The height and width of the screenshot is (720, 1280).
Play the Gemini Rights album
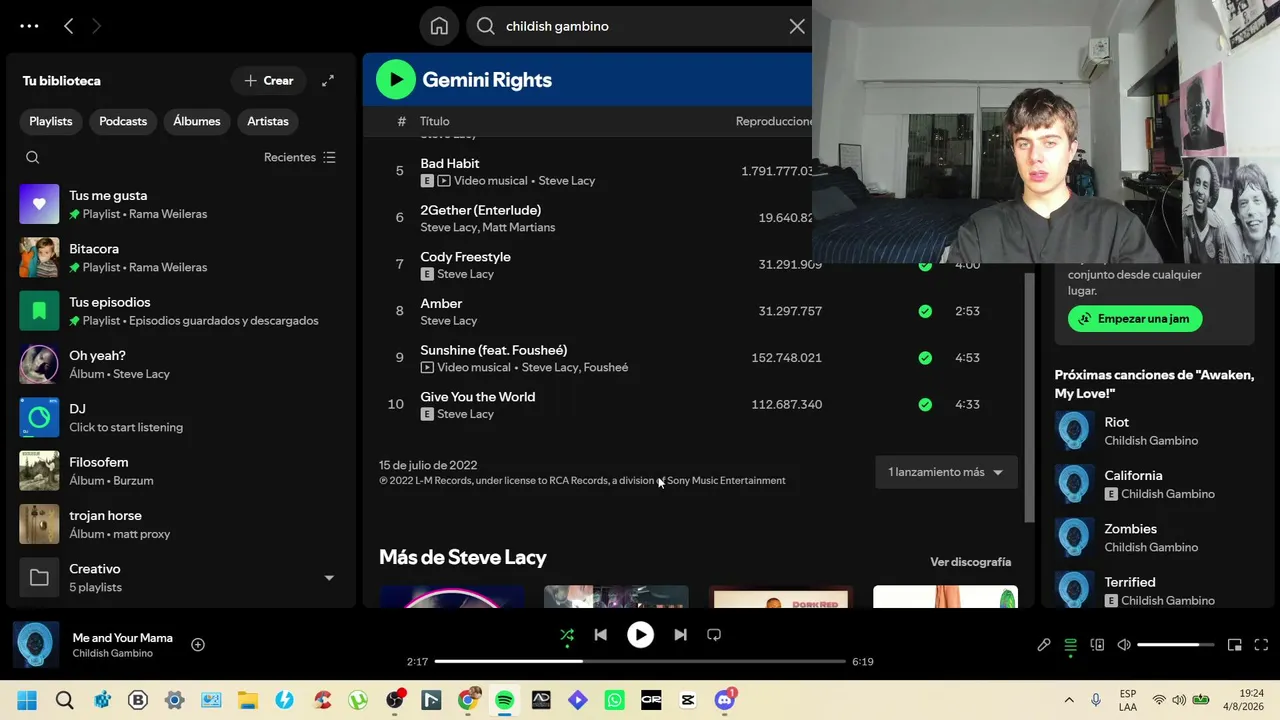(x=396, y=80)
